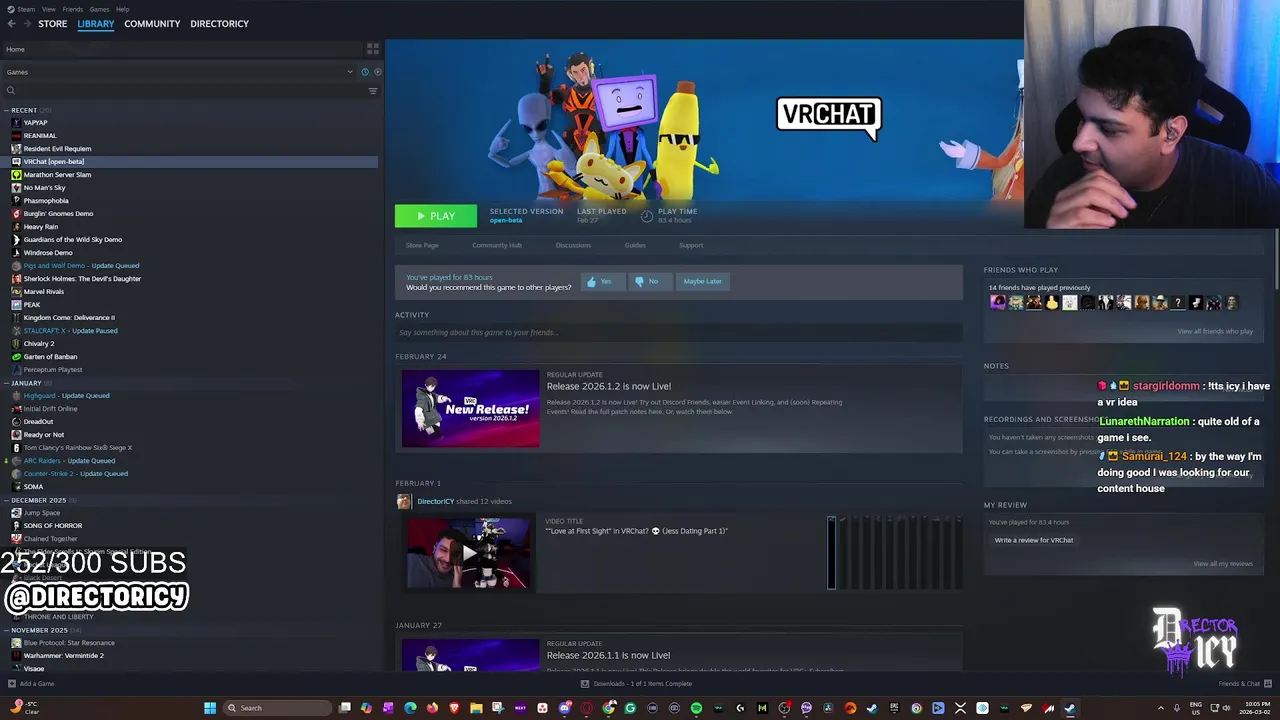Screen dimensions: 1280x720
Task: Click the green PLAY button
Action: [x=436, y=216]
